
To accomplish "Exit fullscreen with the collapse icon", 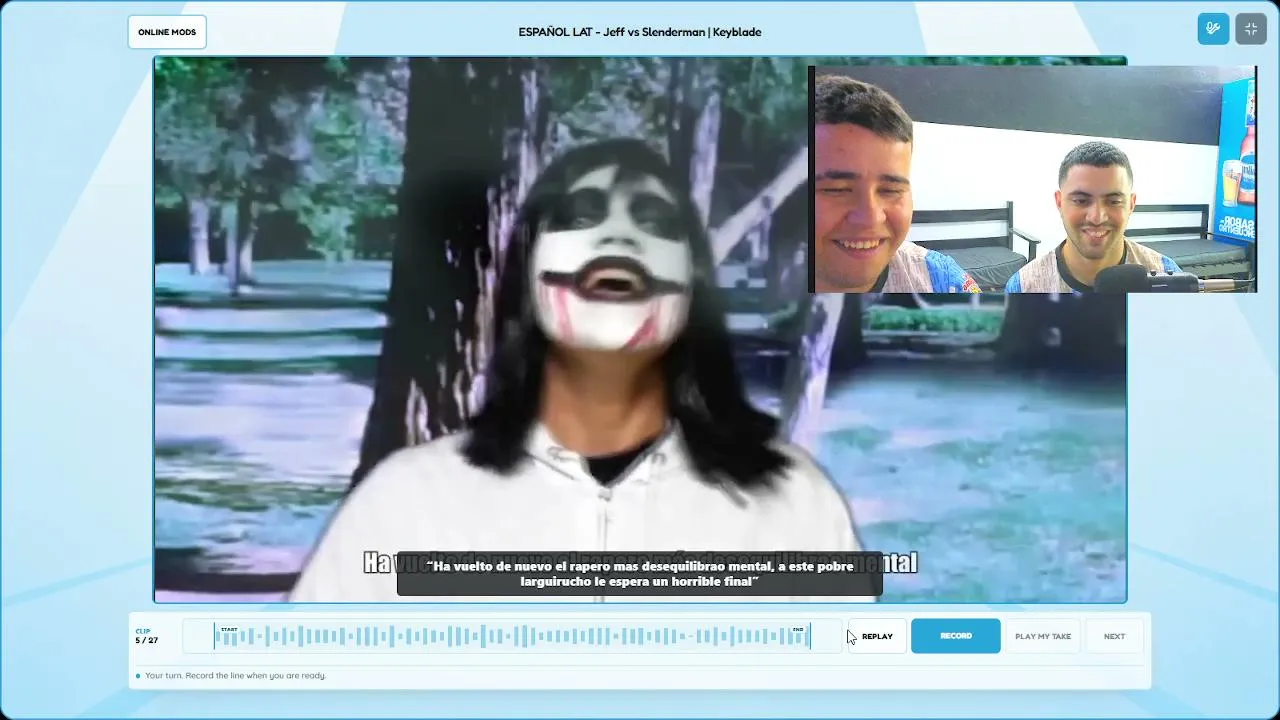I will (1251, 29).
